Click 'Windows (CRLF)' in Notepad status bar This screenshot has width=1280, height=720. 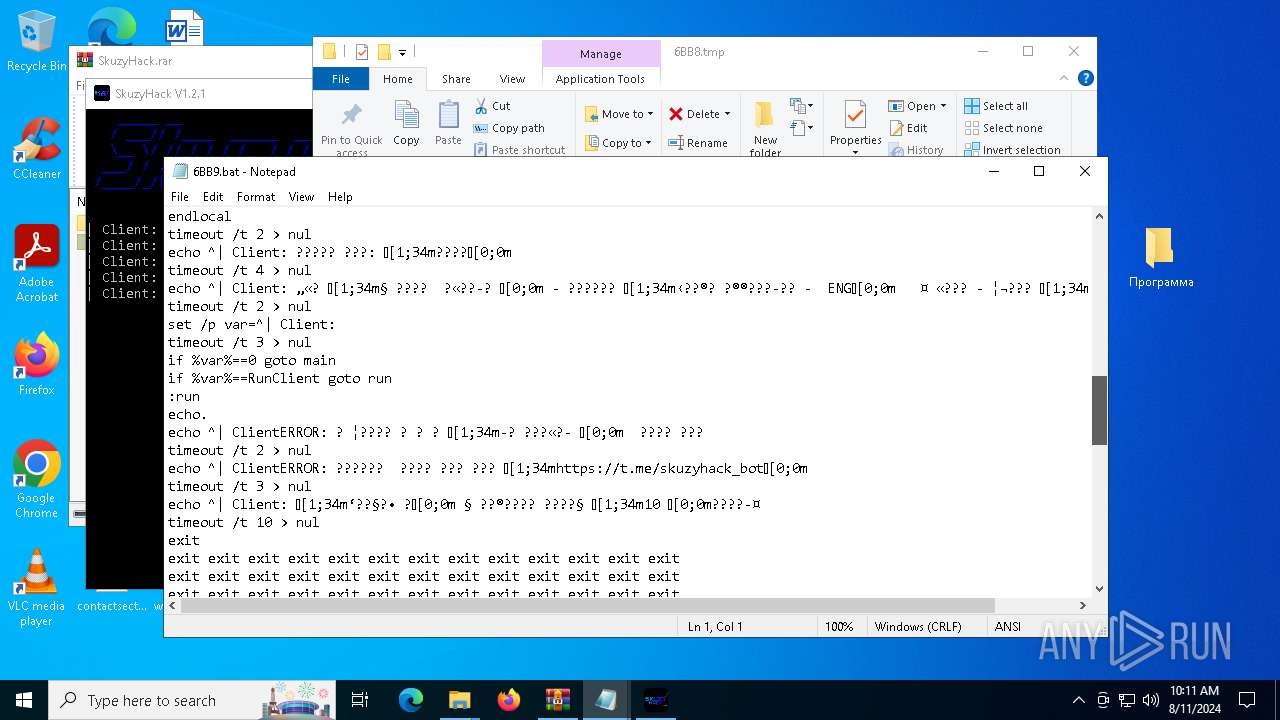click(918, 626)
